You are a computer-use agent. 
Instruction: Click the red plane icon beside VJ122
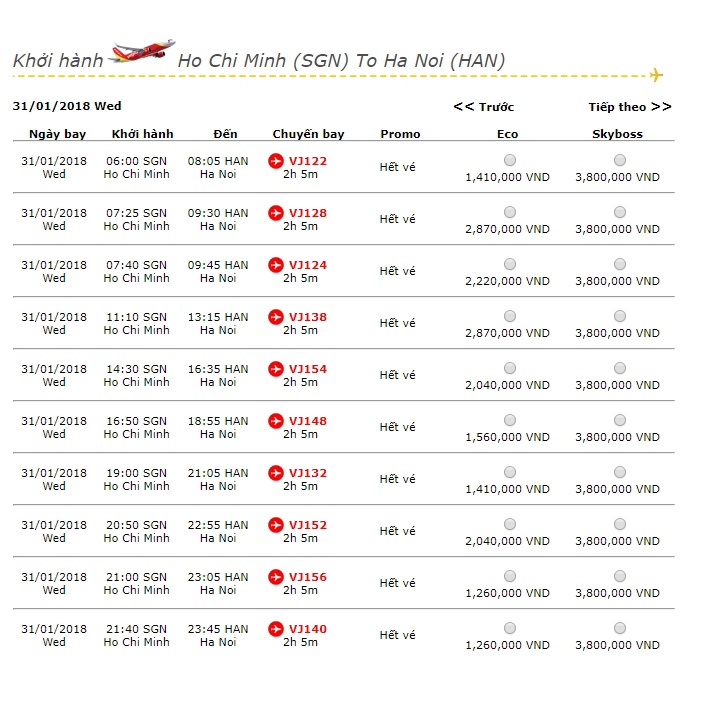[x=276, y=161]
